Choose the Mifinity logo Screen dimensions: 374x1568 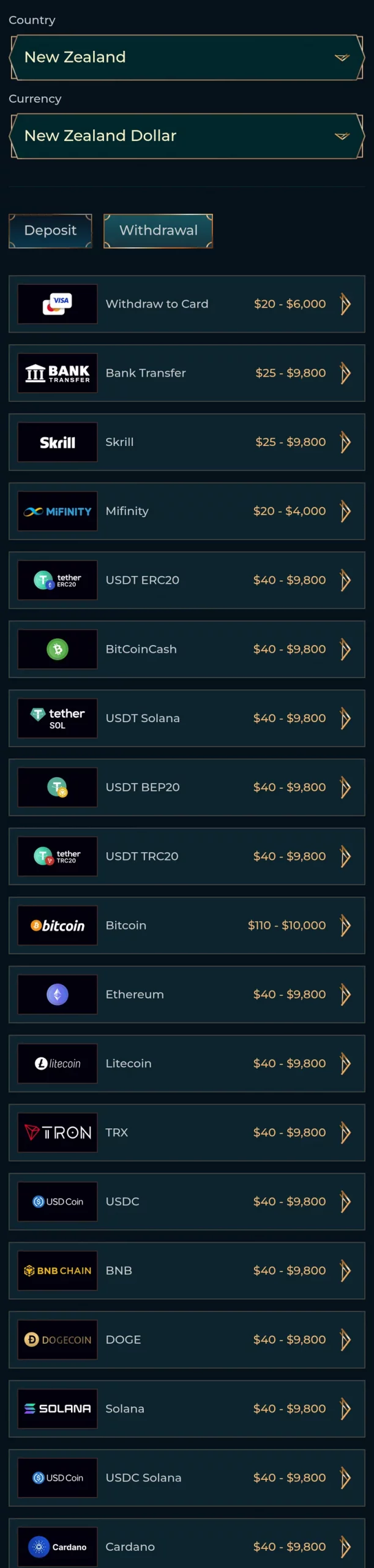coord(58,511)
